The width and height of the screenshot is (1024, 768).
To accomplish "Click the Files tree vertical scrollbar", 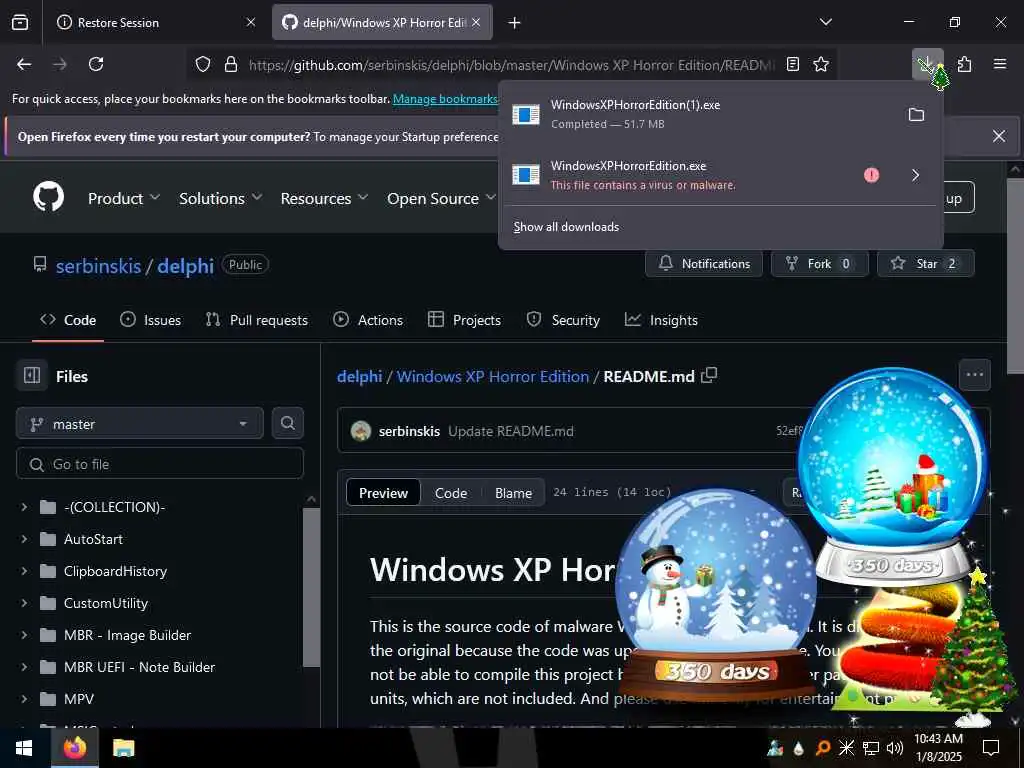I will click(312, 586).
